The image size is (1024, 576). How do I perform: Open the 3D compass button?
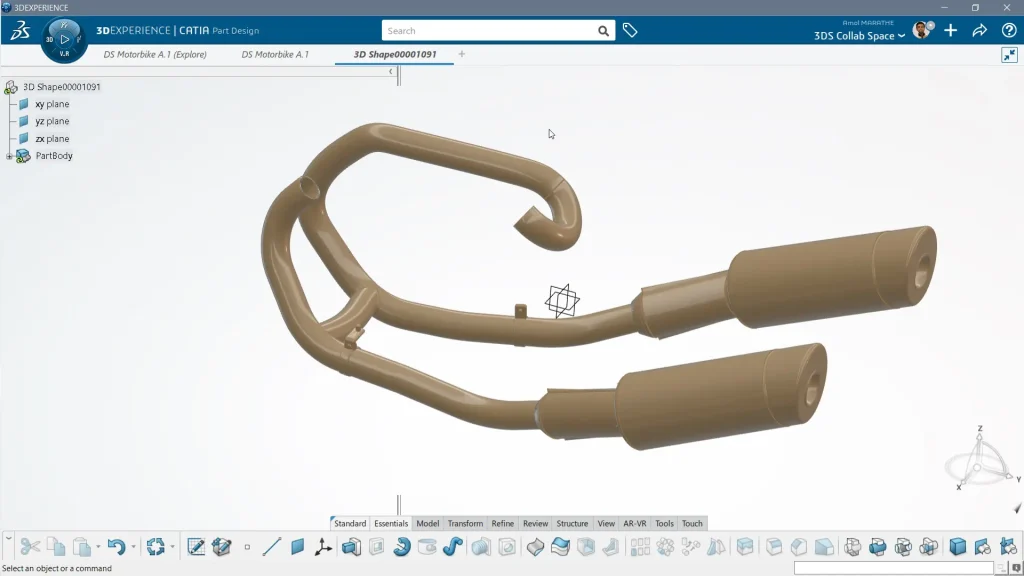[65, 39]
